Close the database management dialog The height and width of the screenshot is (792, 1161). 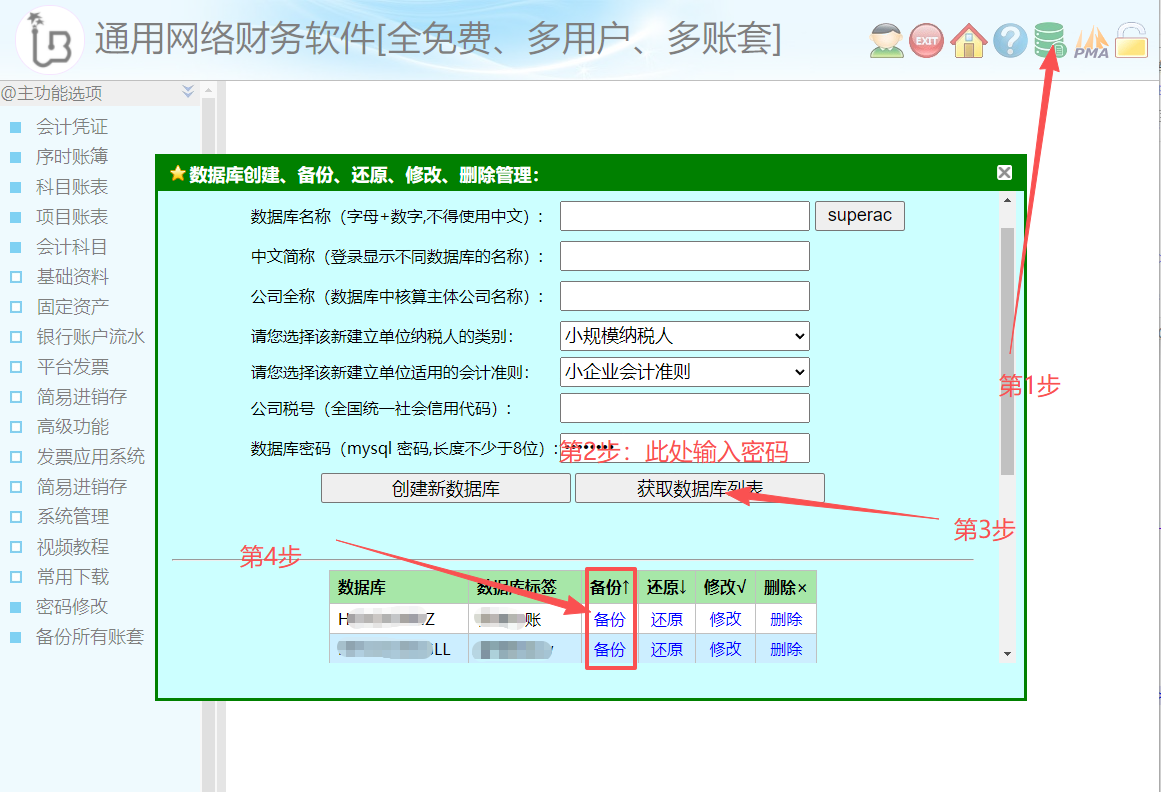click(x=1004, y=173)
